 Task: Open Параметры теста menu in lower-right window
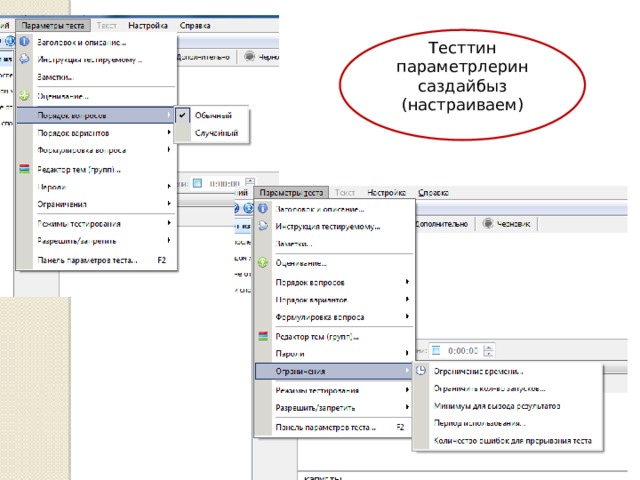[291, 192]
